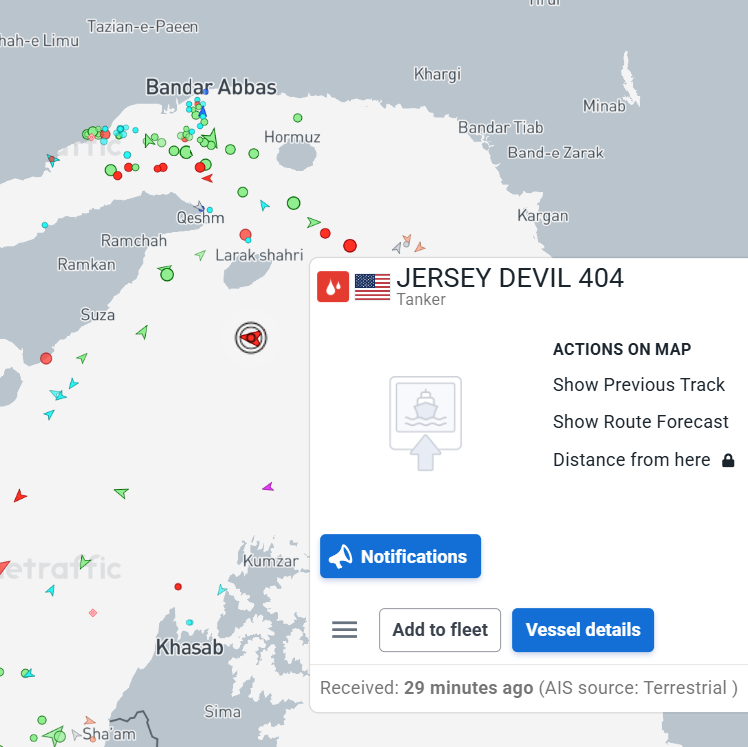Show Route Forecast for the vessel
This screenshot has height=747, width=748.
pos(641,422)
